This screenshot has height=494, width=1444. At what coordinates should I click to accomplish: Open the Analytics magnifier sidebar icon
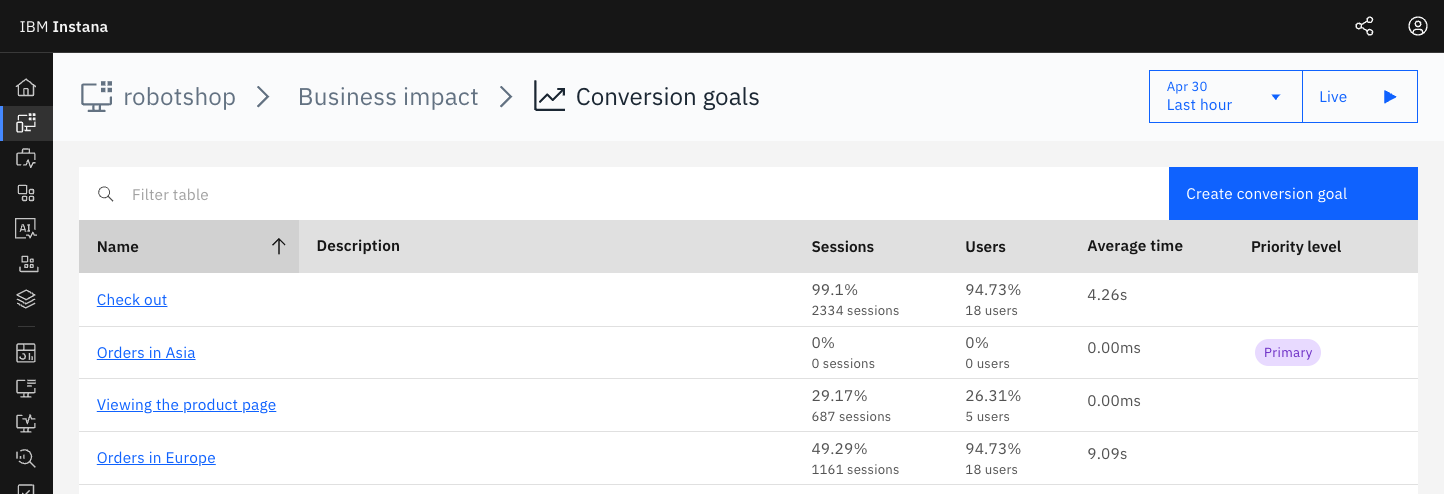(26, 458)
